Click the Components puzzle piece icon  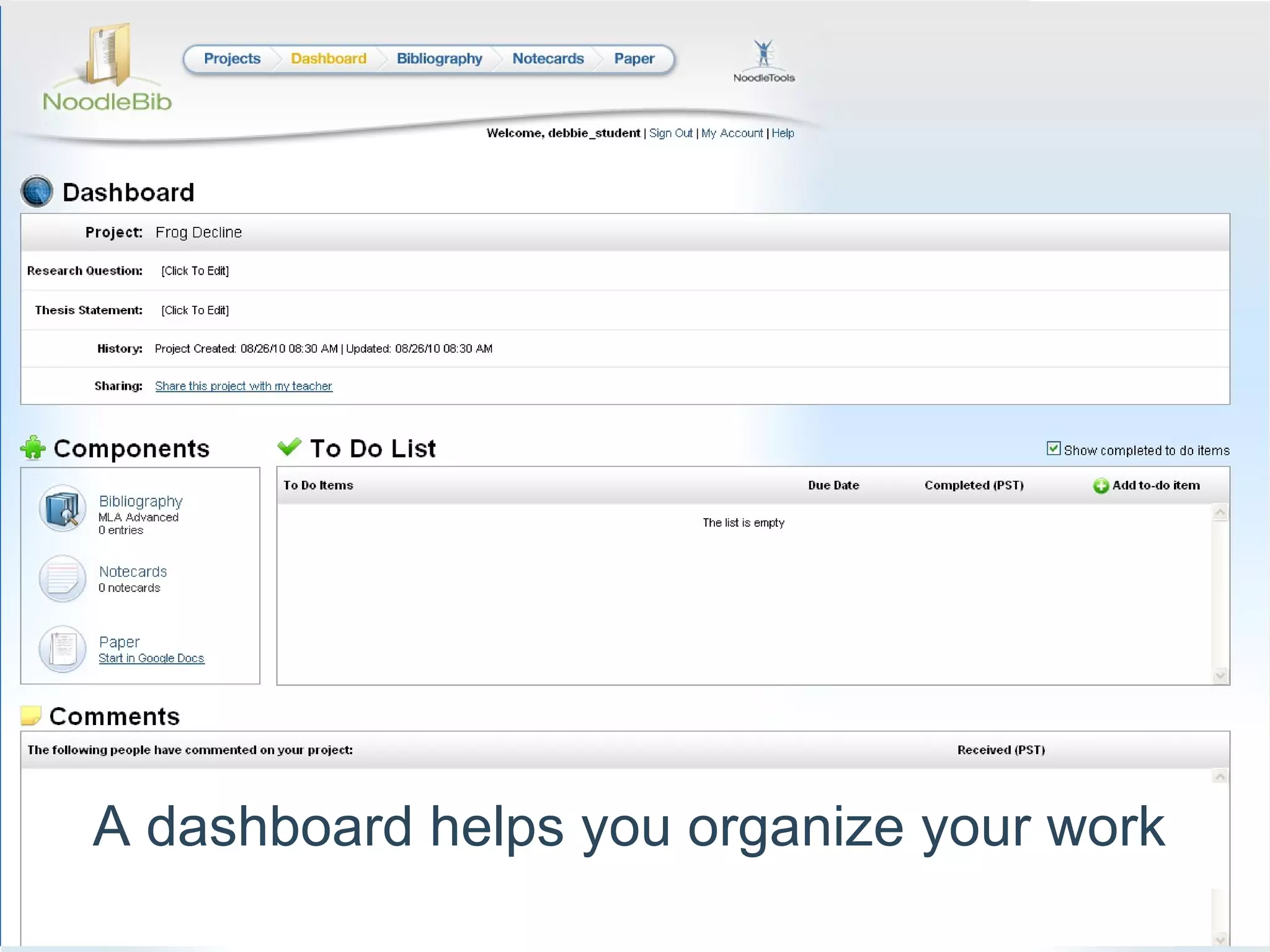pyautogui.click(x=33, y=448)
